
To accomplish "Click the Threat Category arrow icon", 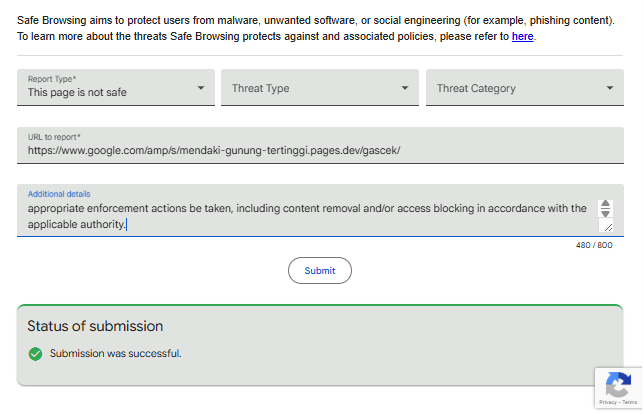I will click(x=610, y=88).
